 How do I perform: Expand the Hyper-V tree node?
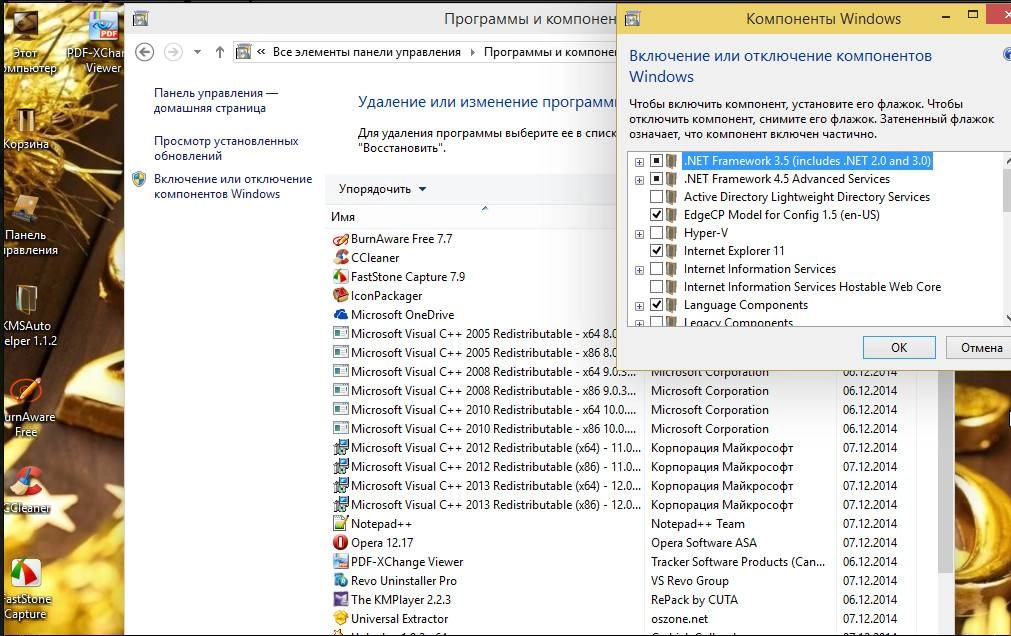639,234
